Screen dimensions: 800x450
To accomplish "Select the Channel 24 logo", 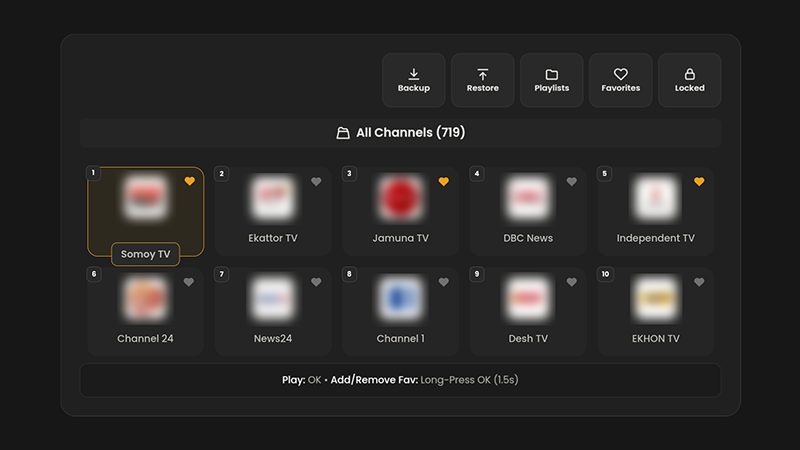I will point(145,298).
